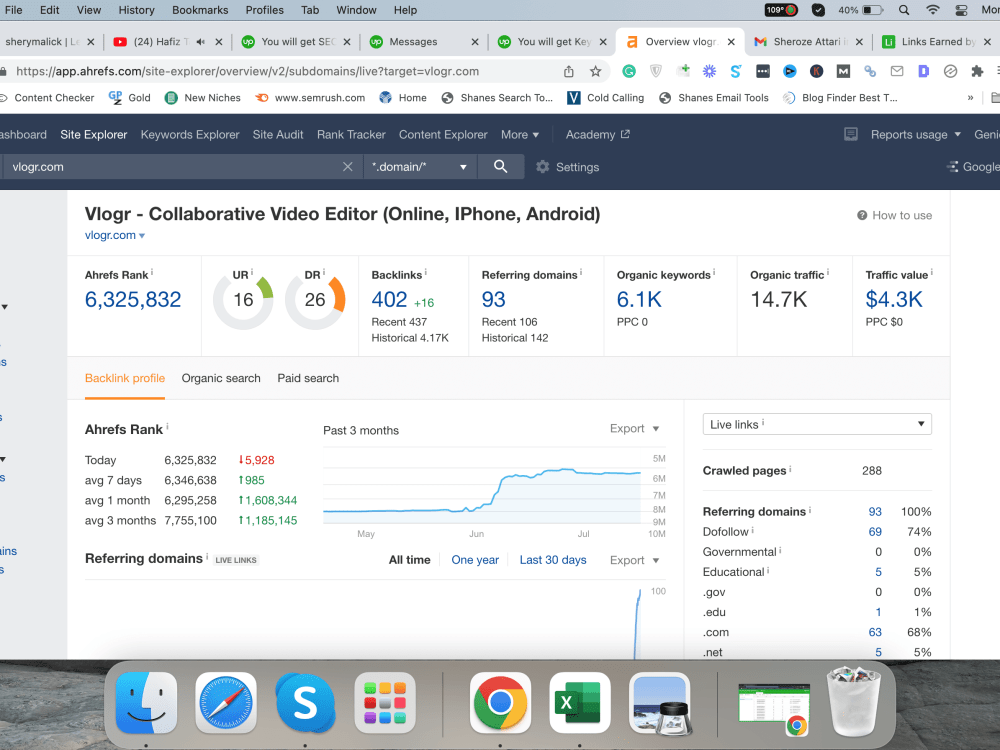Screen dimensions: 1000x750
Task: Click the 69 dofollow domains count
Action: coord(875,532)
